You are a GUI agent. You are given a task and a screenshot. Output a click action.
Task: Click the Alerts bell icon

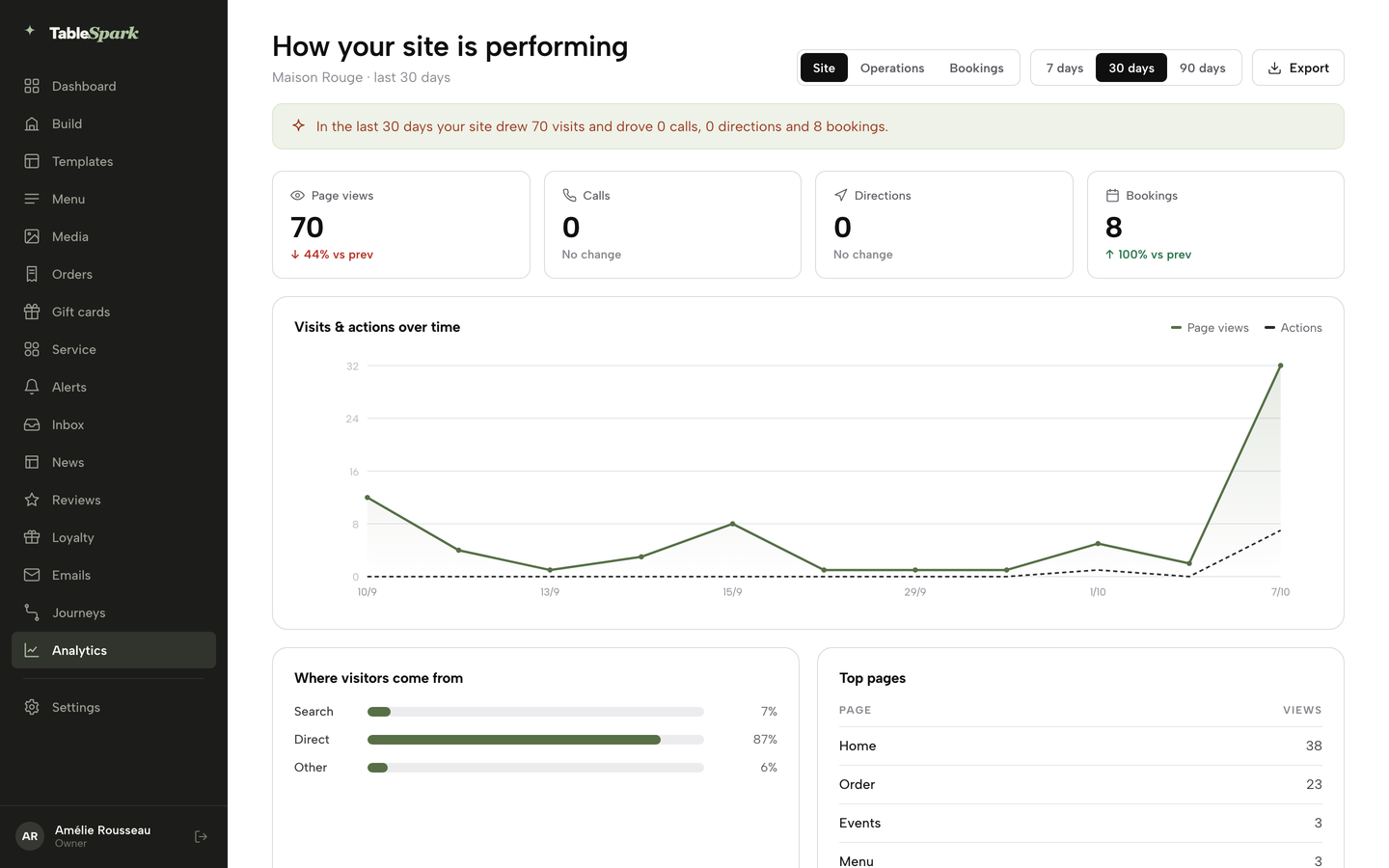pos(32,387)
